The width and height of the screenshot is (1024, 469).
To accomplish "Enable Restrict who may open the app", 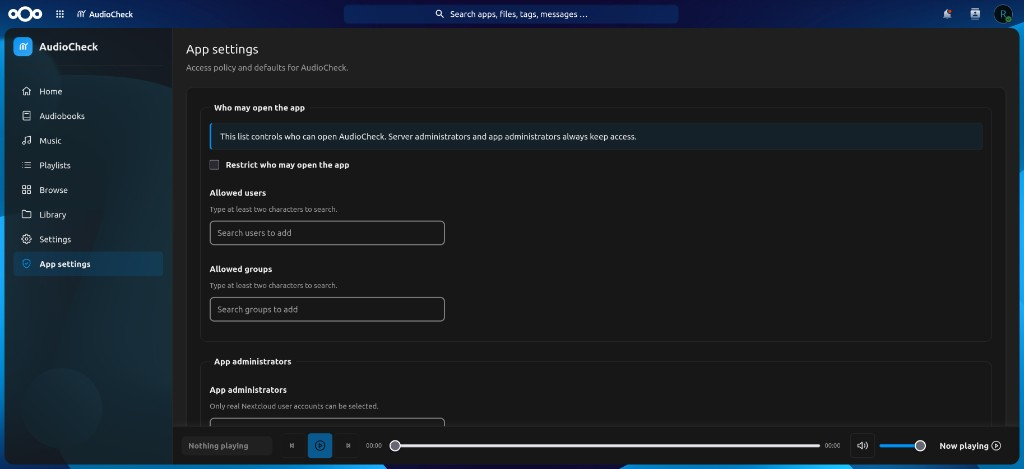I will (x=214, y=165).
